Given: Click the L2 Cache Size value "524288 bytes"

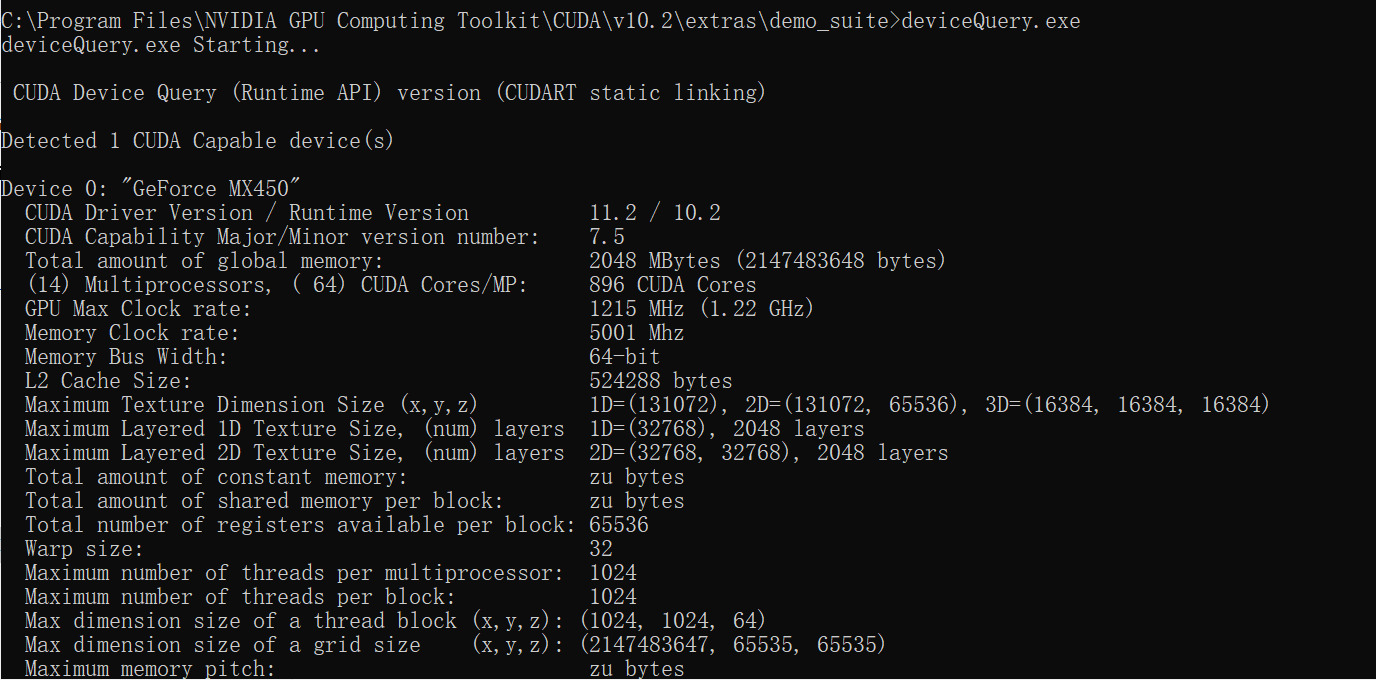Looking at the screenshot, I should (661, 381).
